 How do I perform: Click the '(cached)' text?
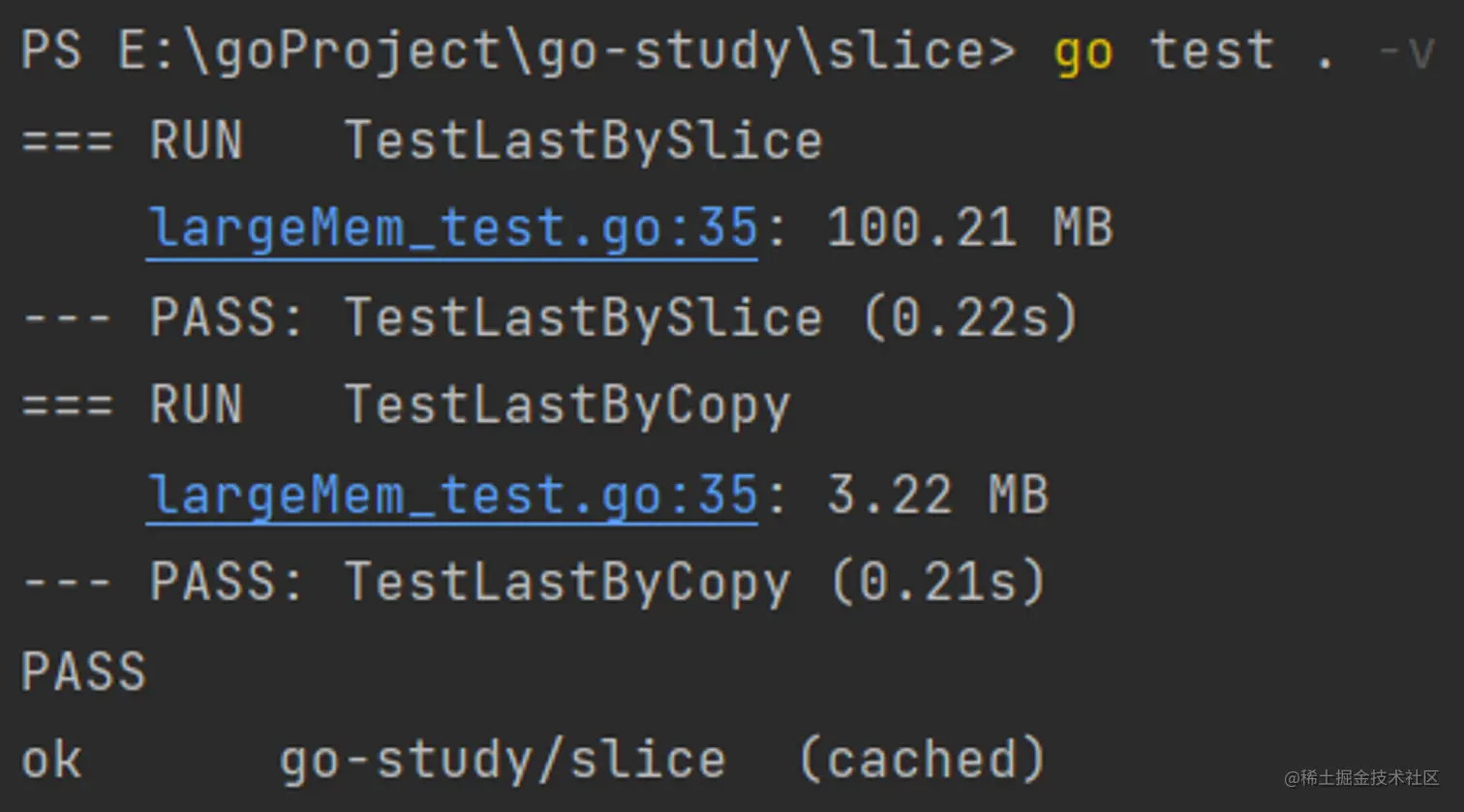click(922, 761)
